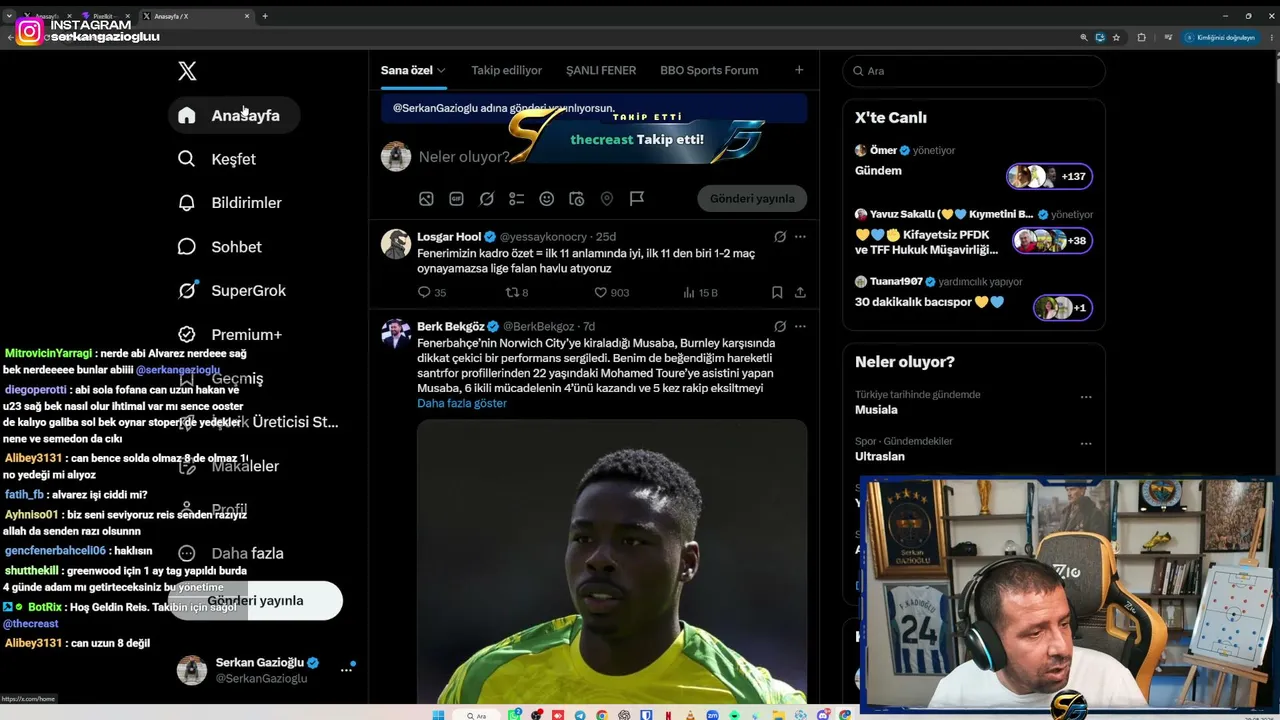Like Losgar Hool's post
Viewport: 1280px width, 720px height.
[612, 293]
